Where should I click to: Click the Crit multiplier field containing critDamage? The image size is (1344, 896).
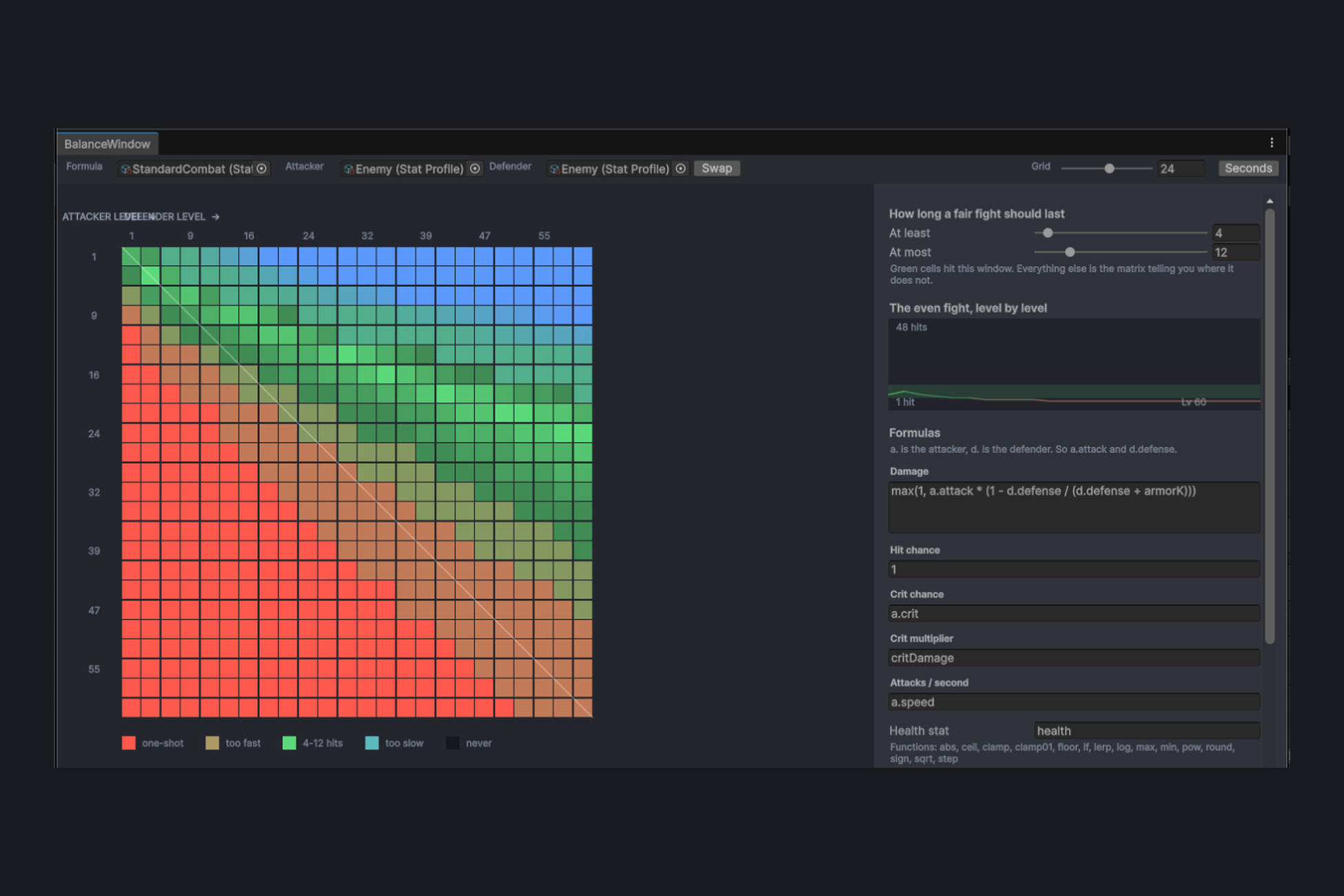tap(1074, 658)
